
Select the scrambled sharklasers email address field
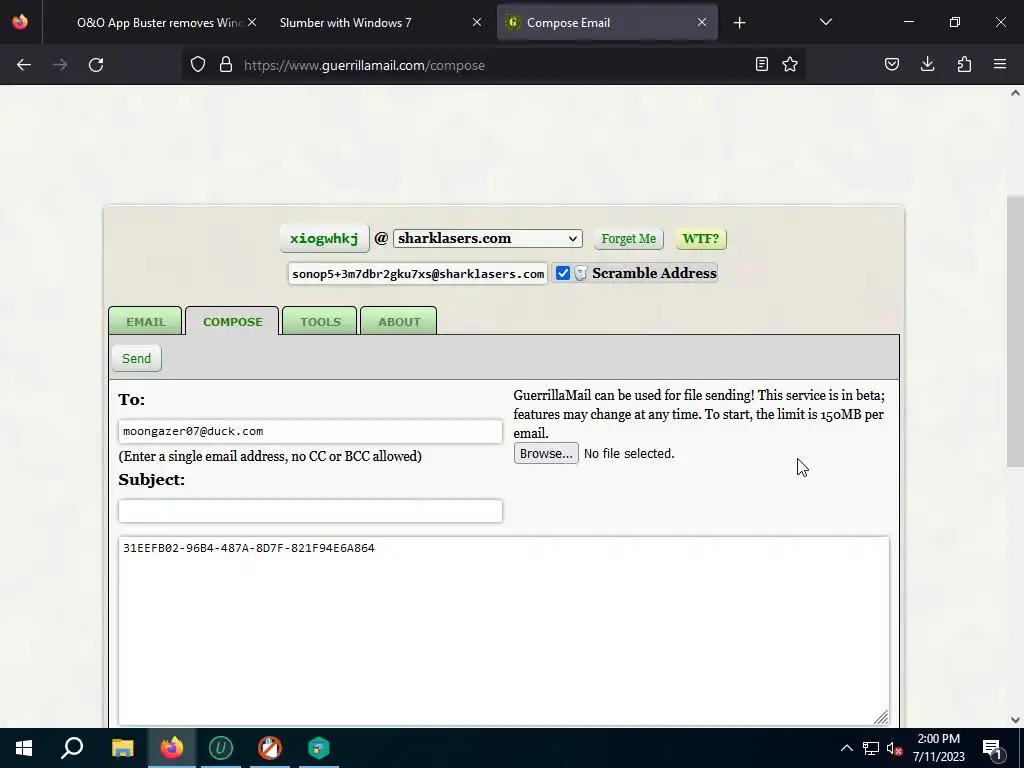pos(418,274)
